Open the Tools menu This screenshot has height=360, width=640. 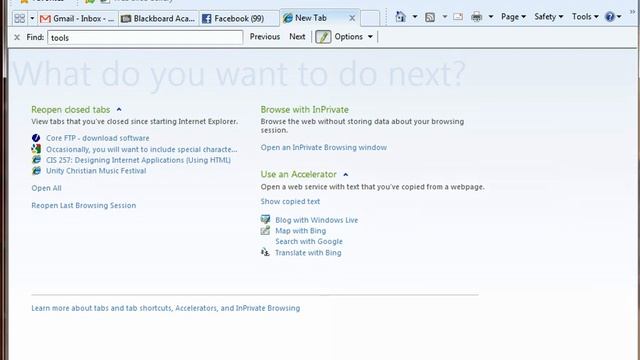(x=585, y=17)
